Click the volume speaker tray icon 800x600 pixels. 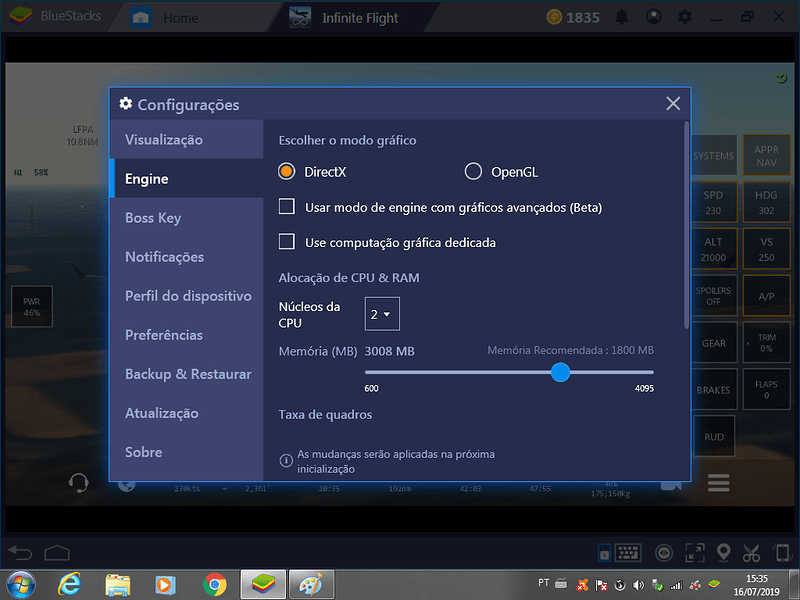click(638, 585)
